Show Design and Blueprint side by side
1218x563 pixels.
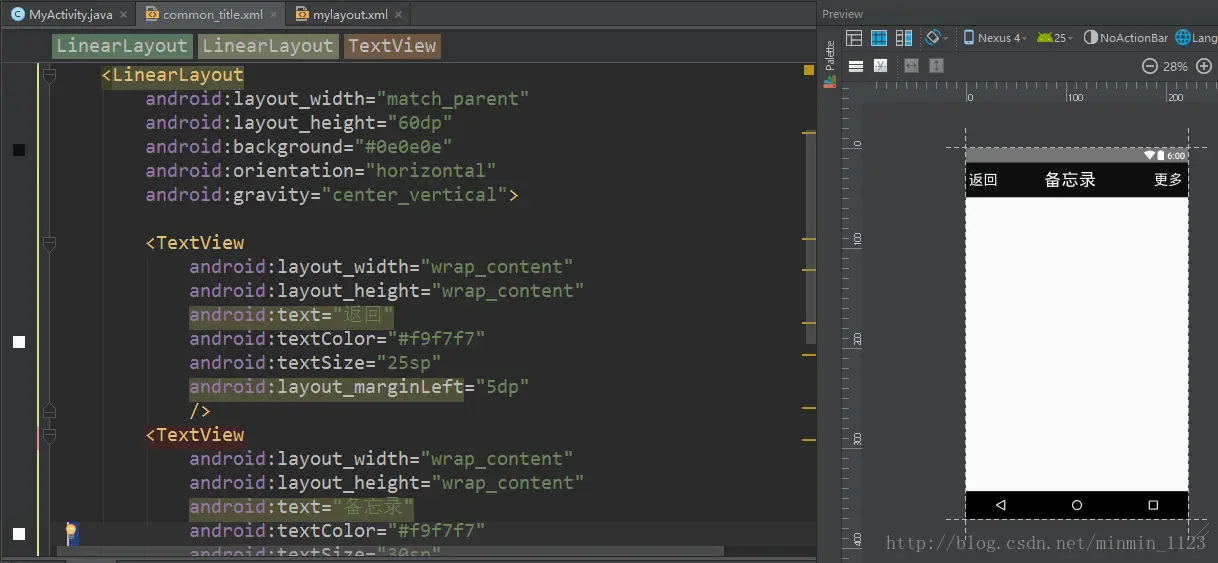(904, 38)
